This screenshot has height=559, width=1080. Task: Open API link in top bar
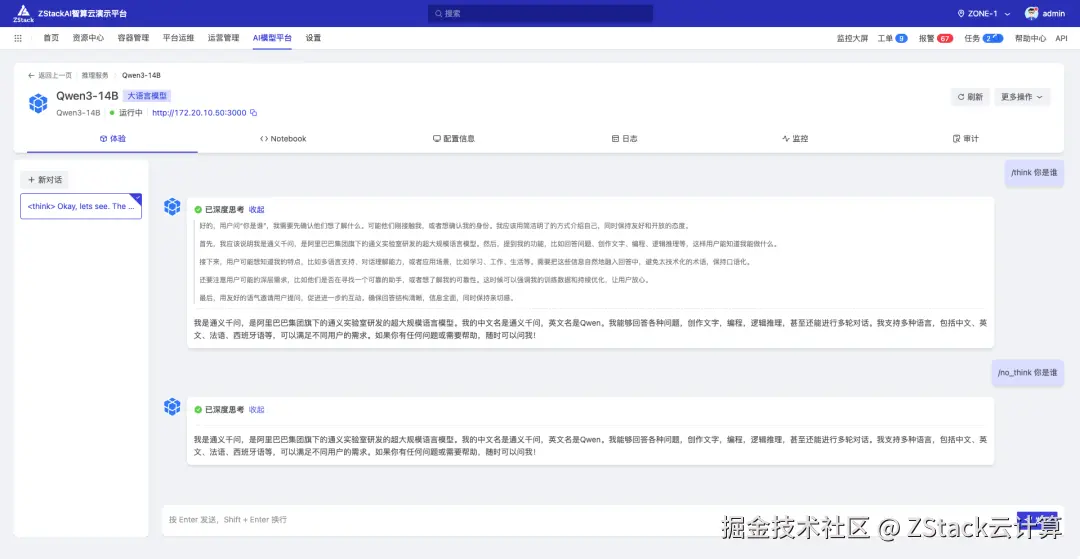(x=1061, y=39)
